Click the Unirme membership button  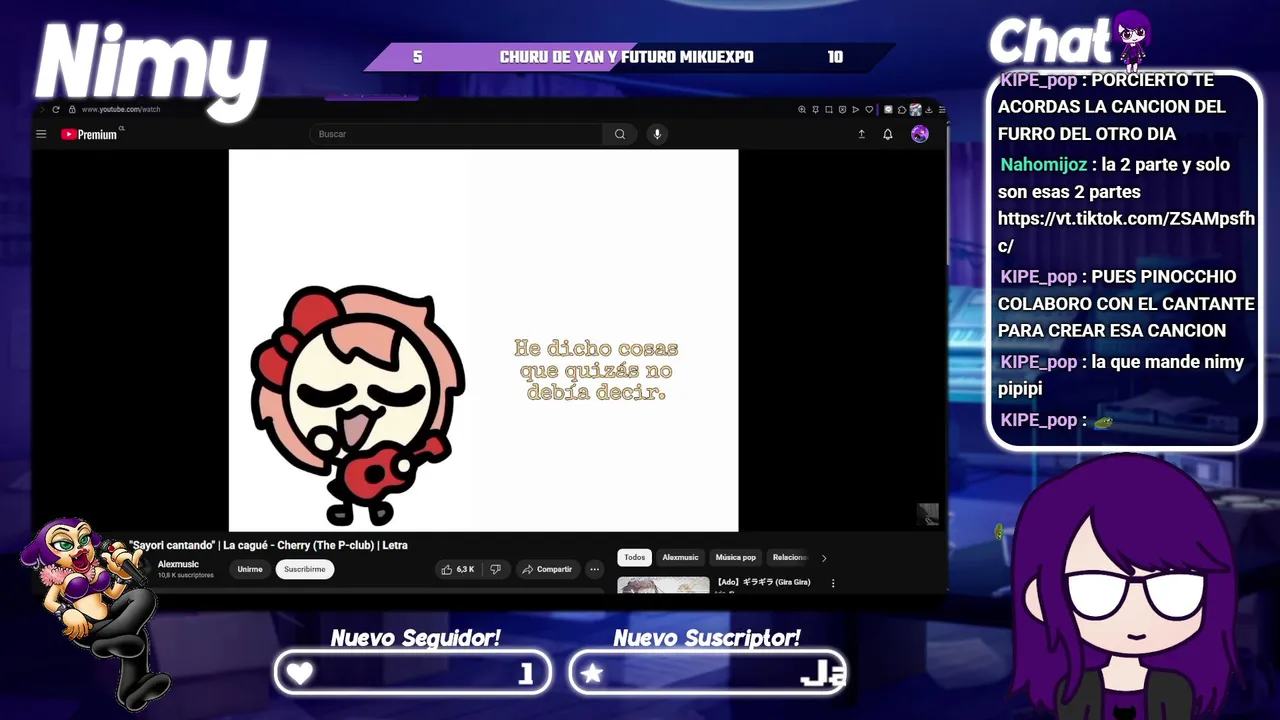[250, 569]
